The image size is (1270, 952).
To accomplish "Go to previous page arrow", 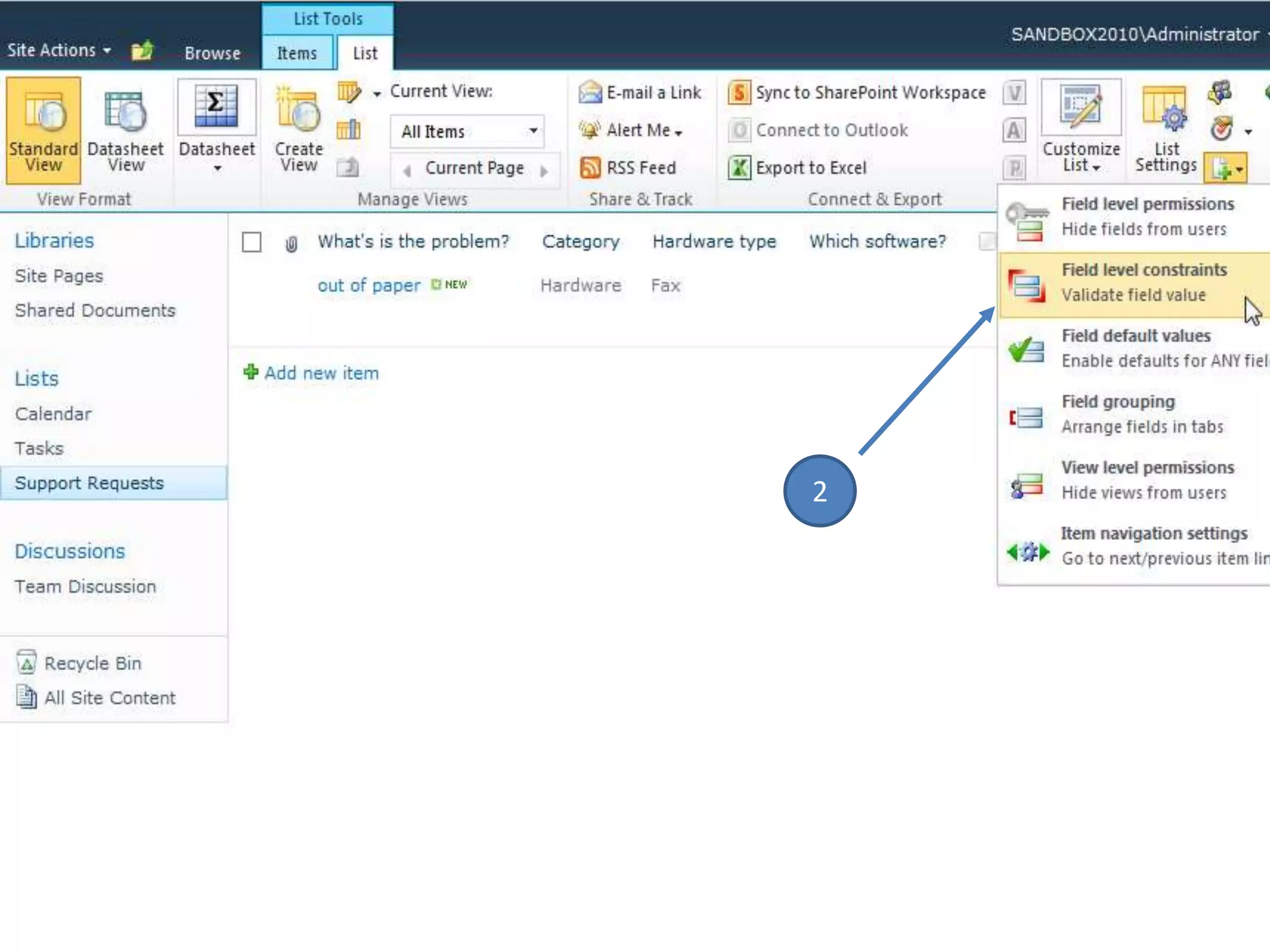I will click(x=406, y=170).
